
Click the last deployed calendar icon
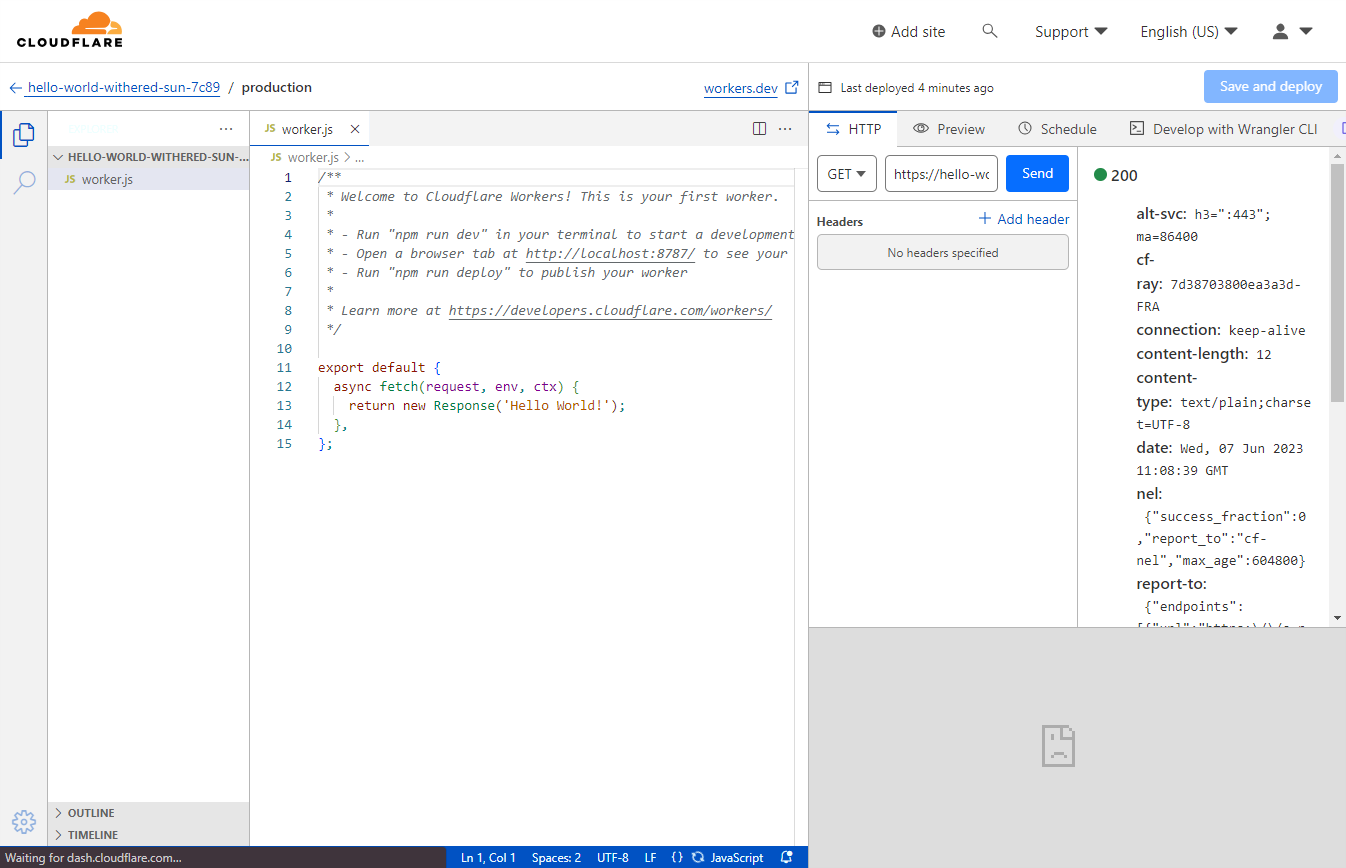(826, 88)
